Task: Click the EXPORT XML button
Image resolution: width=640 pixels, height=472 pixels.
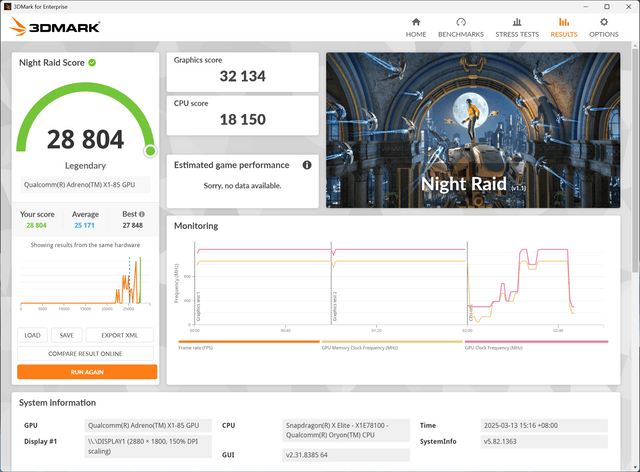Action: click(x=120, y=335)
